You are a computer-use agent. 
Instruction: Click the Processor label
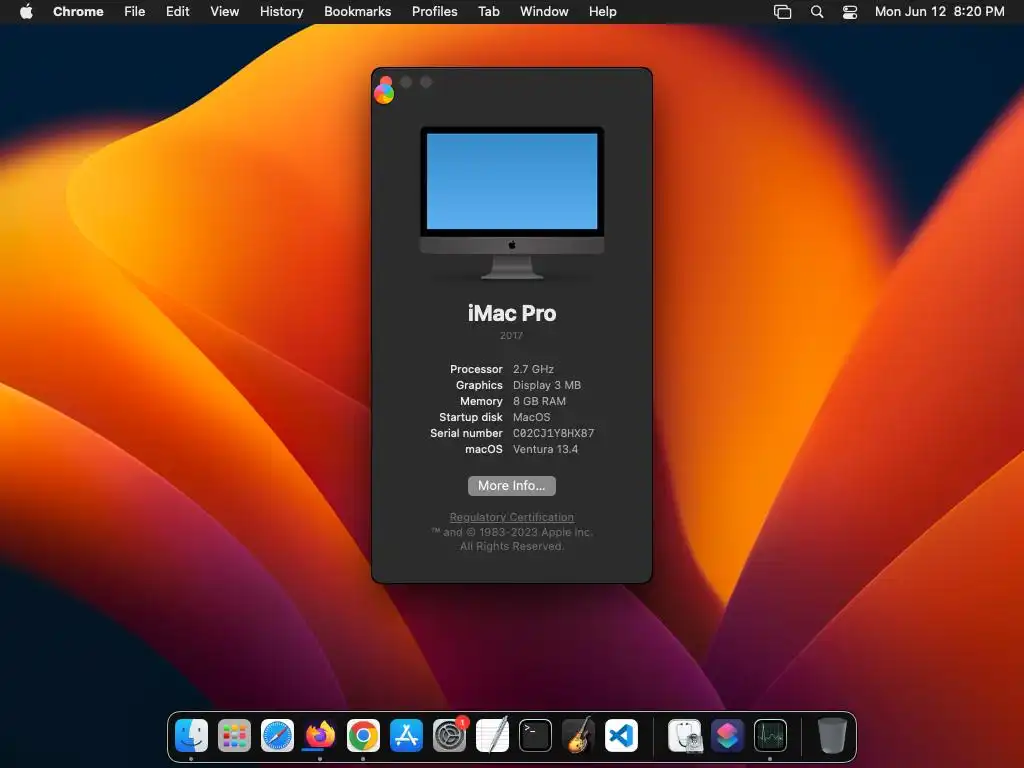[476, 369]
